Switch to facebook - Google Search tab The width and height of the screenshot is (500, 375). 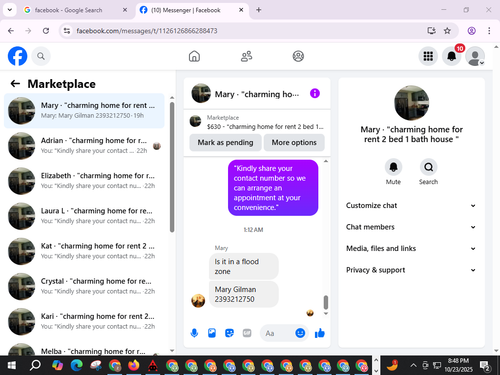click(x=76, y=10)
